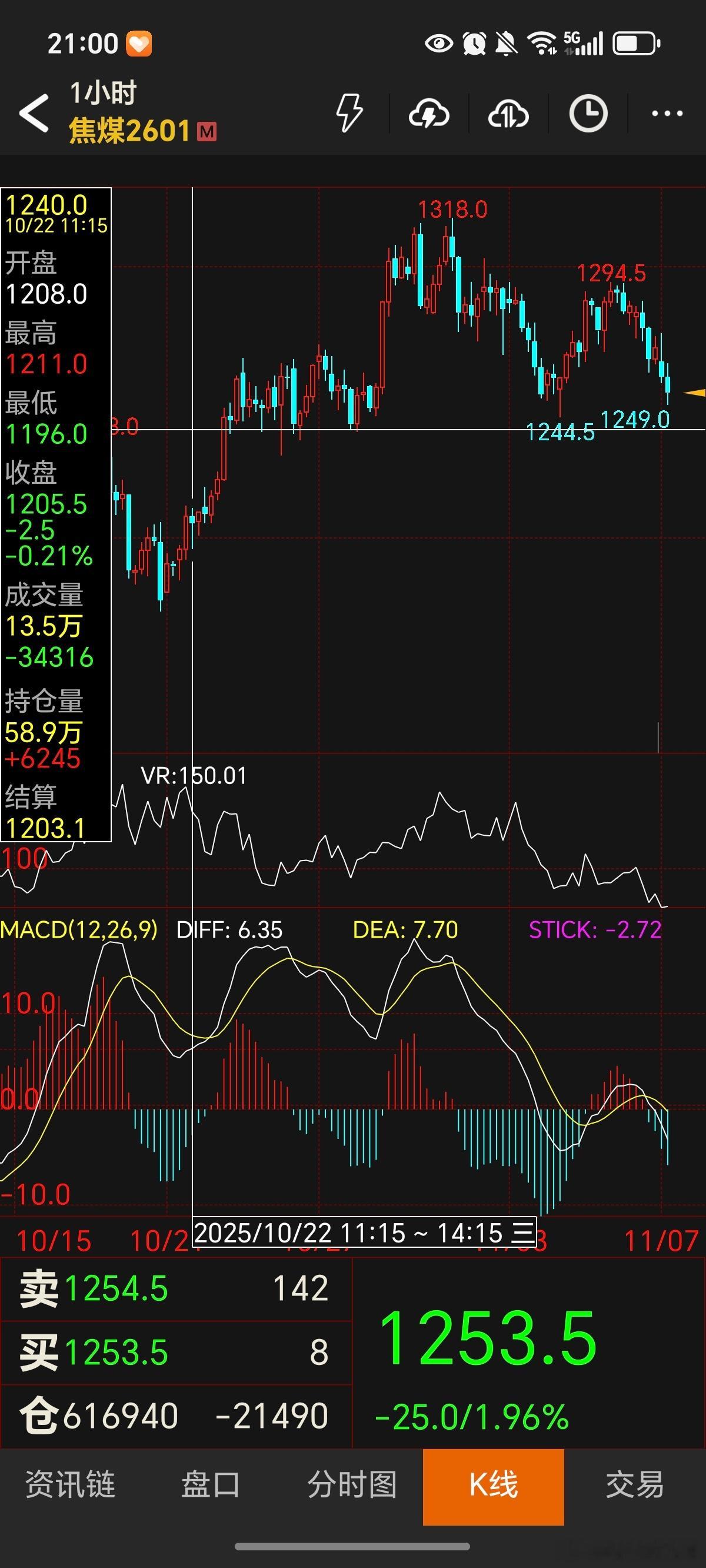Tap the 最低 1196.0 value in info panel
This screenshot has height=1568, width=706.
pos(46,434)
